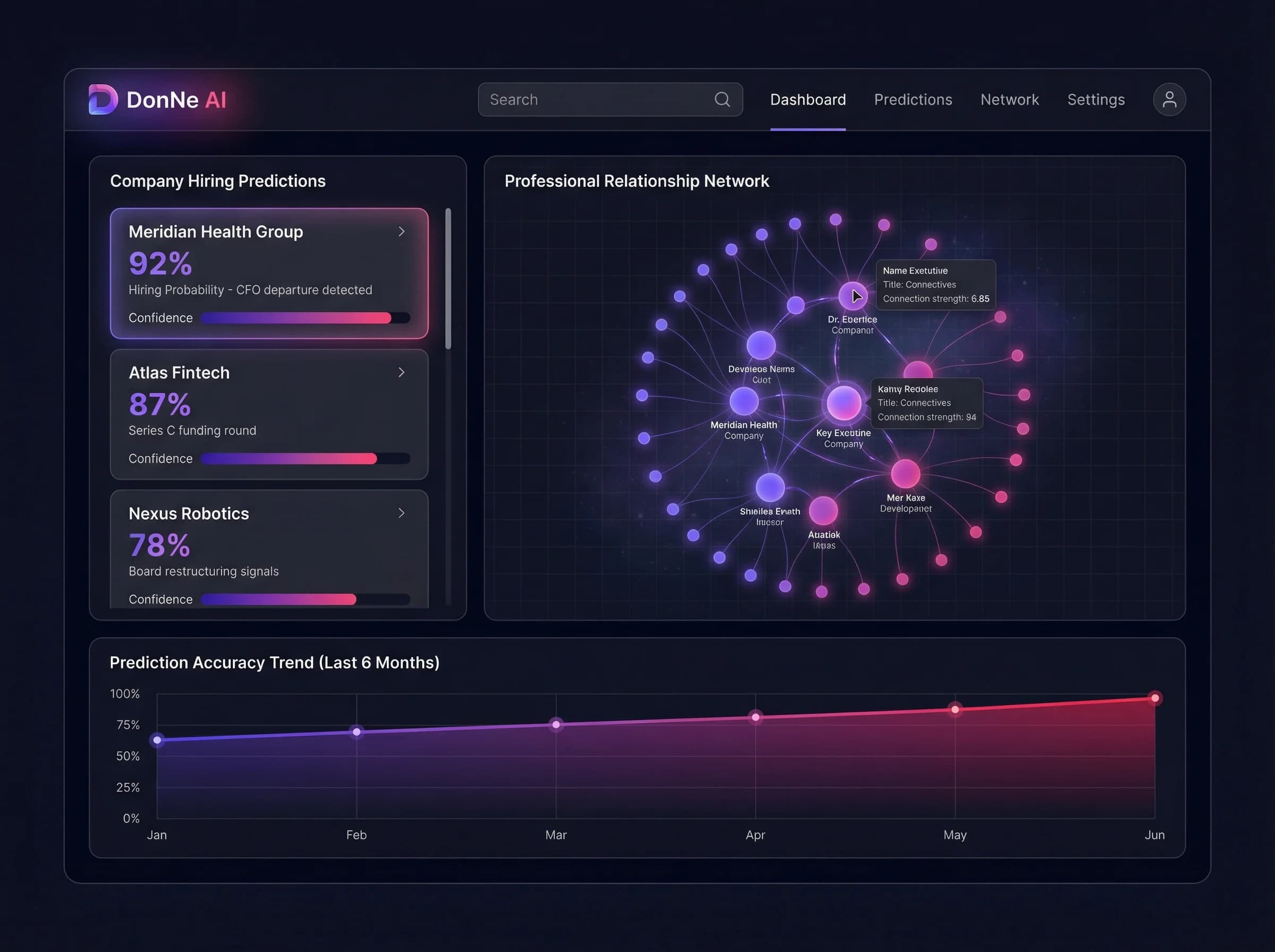Expand the Atlas Fintech prediction details

click(402, 372)
